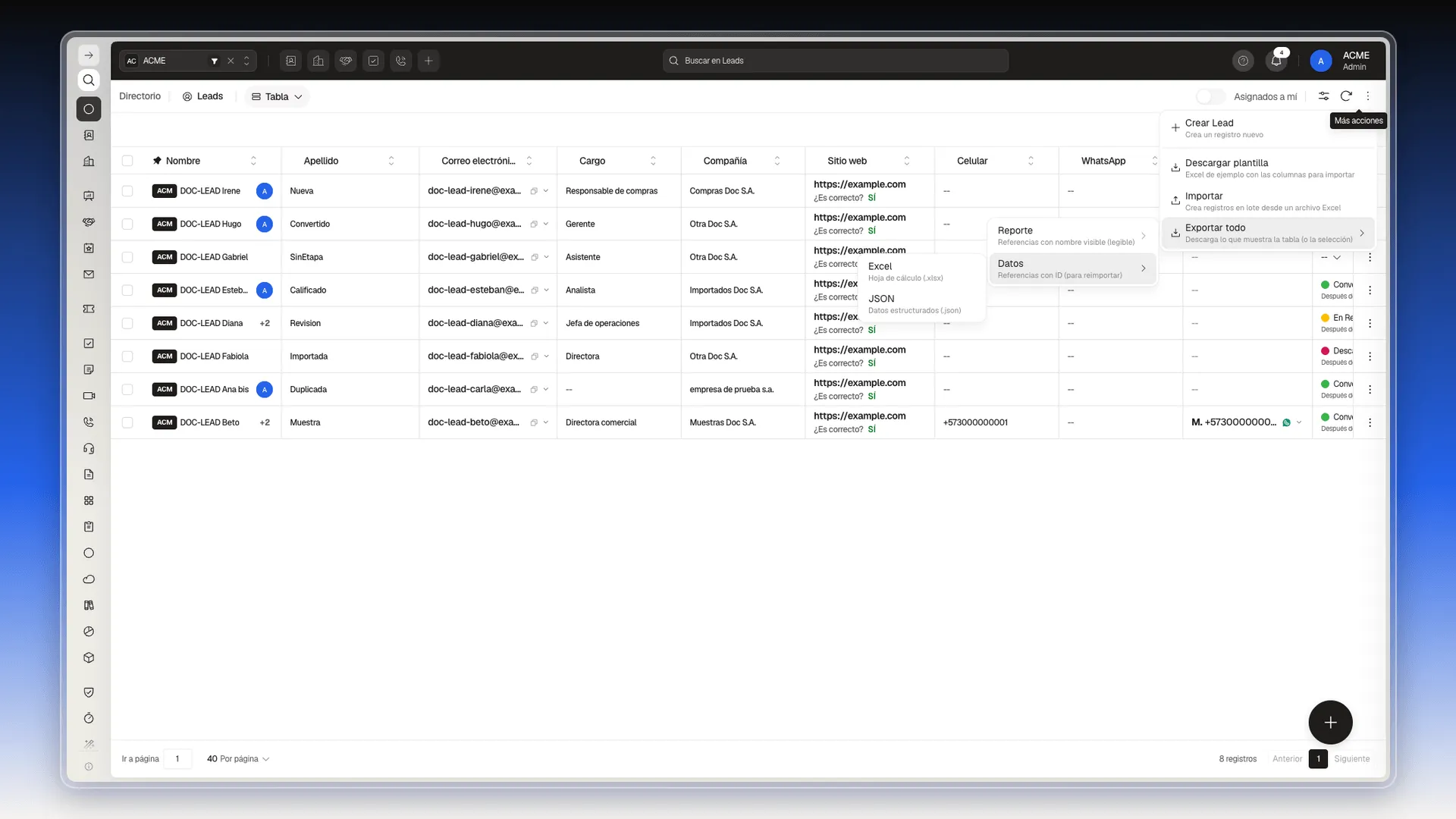The height and width of the screenshot is (819, 1456).
Task: Select the DOC-LEAD Hugo row checkbox
Action: 127,224
